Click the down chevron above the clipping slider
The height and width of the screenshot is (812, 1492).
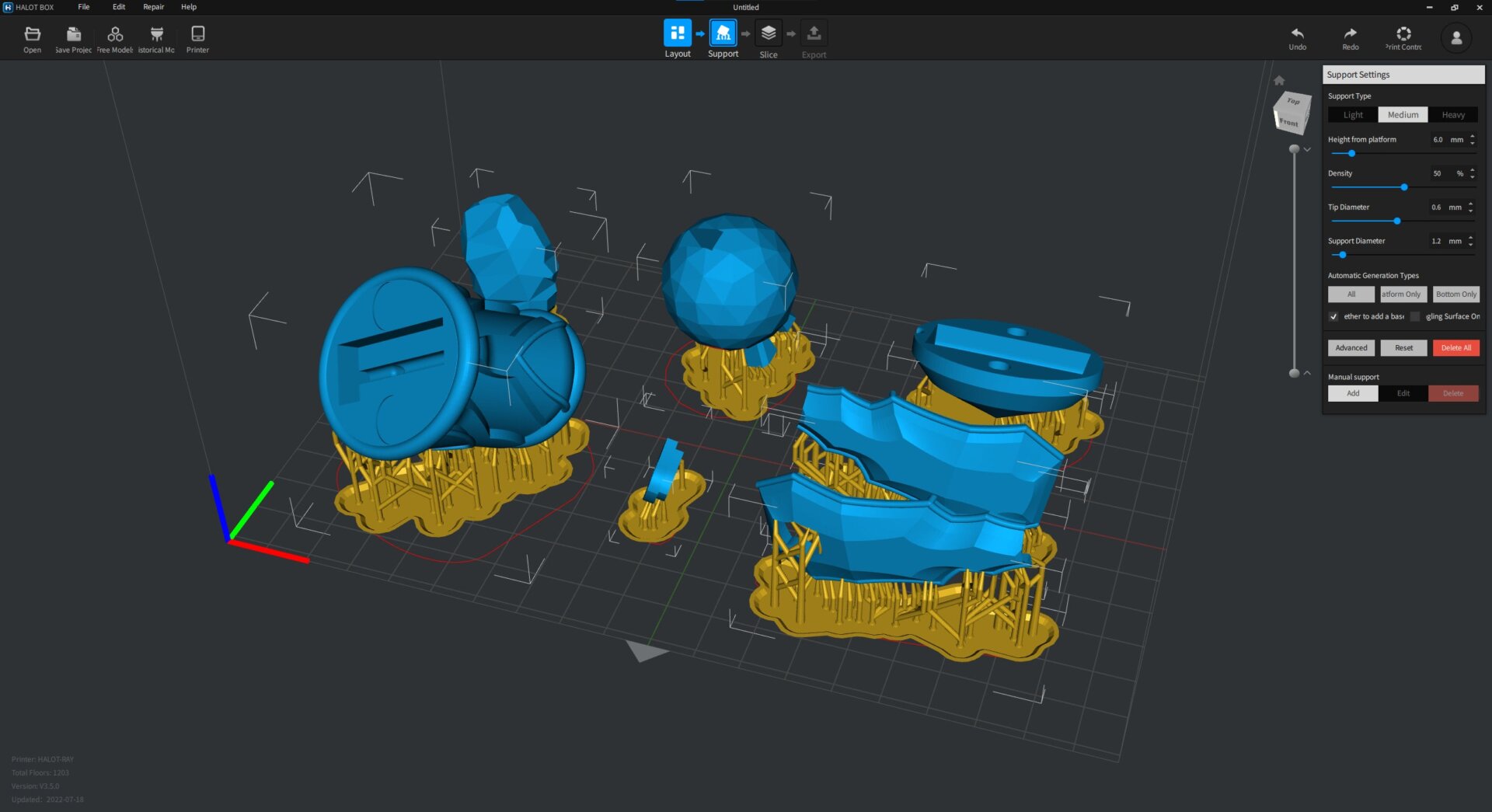tap(1307, 149)
